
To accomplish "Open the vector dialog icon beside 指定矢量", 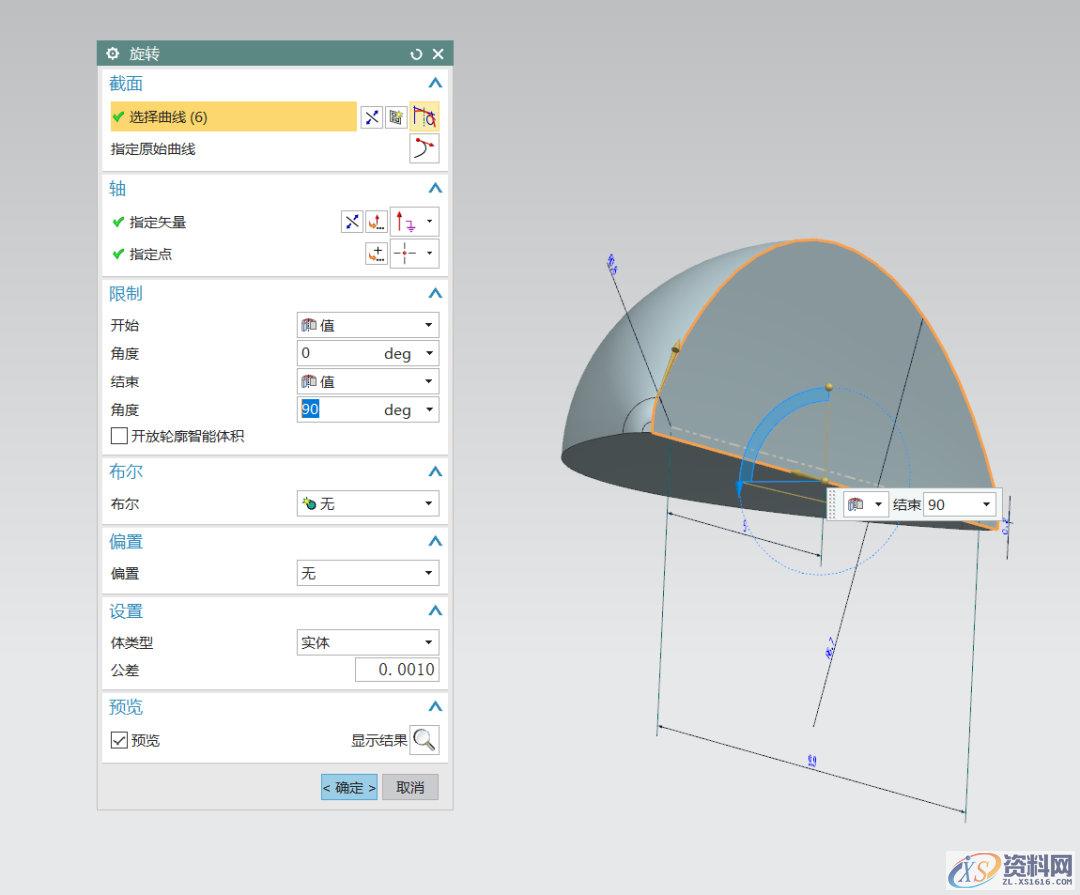I will click(376, 222).
